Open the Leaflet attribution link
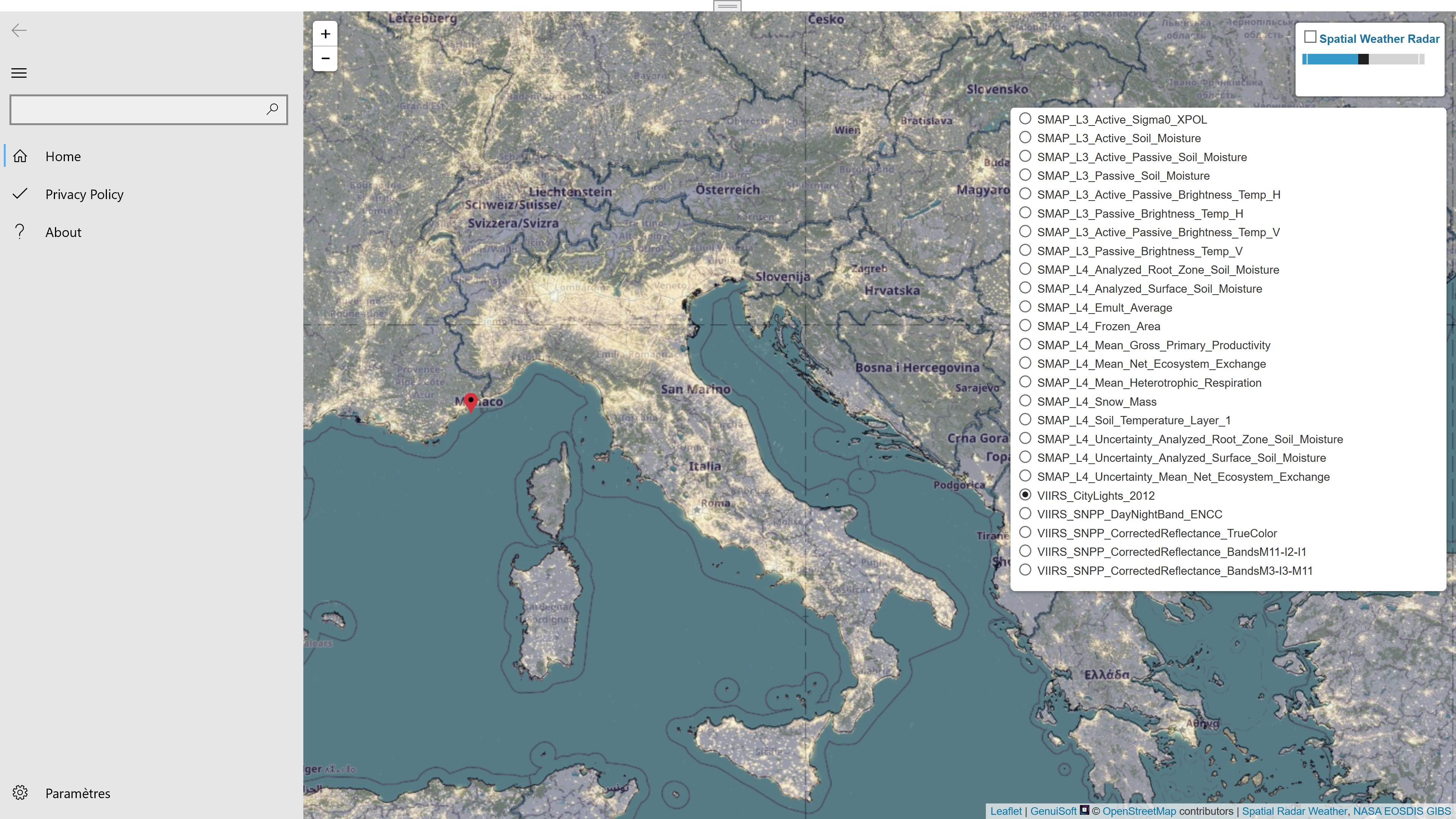Screen dimensions: 1456x819 coord(1006,811)
